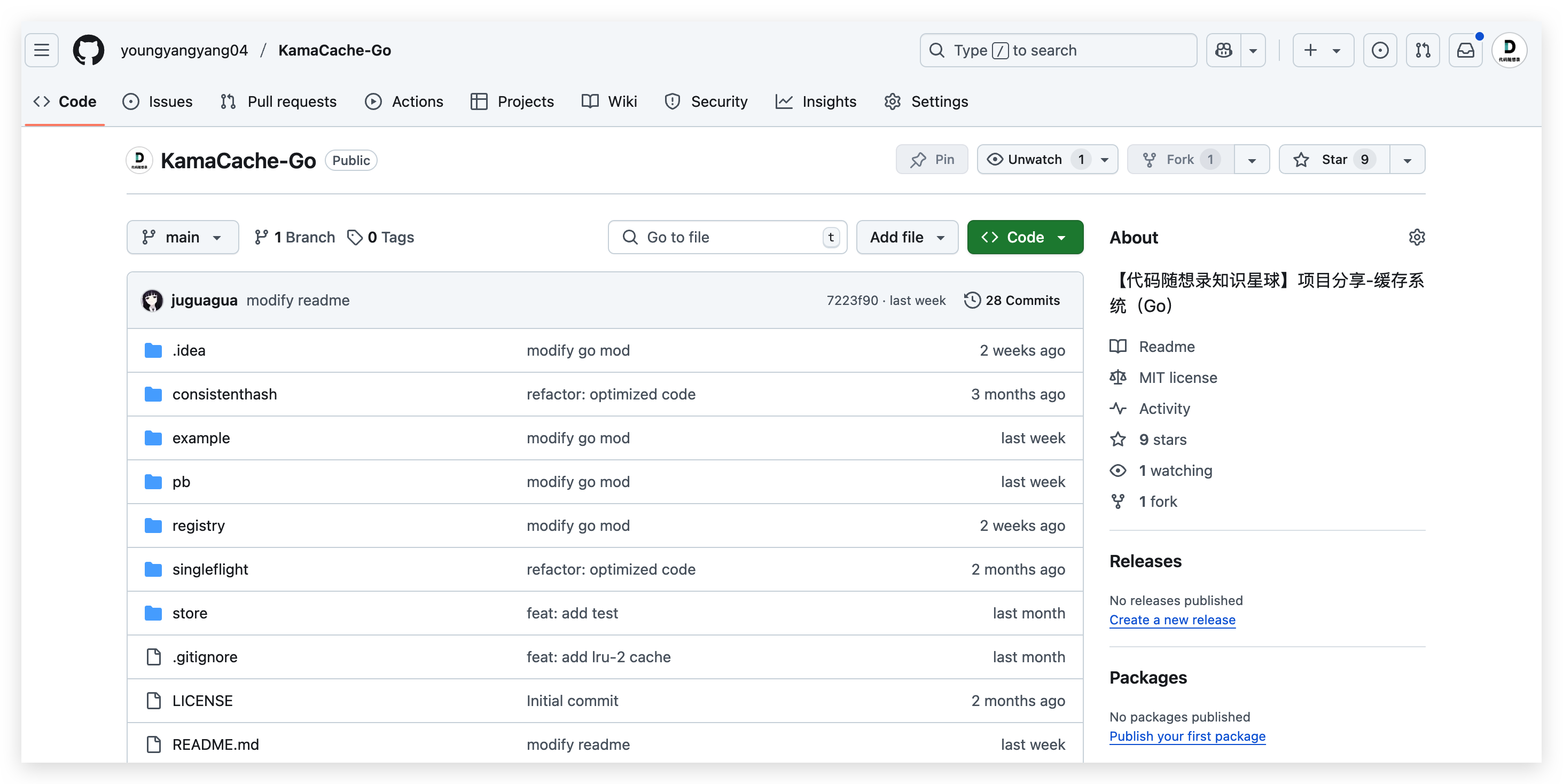Open the hamburger navigation menu
The width and height of the screenshot is (1563, 784).
click(41, 50)
